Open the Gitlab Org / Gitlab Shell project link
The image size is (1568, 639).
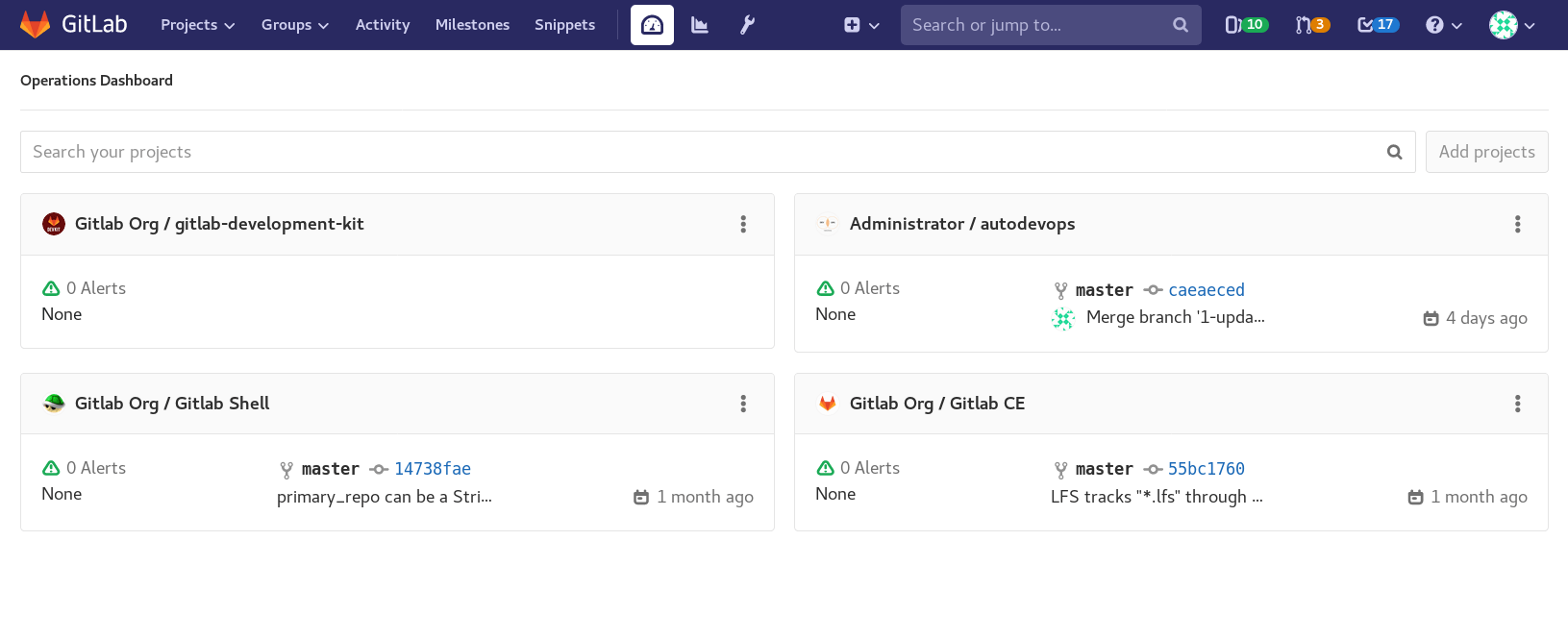[172, 404]
